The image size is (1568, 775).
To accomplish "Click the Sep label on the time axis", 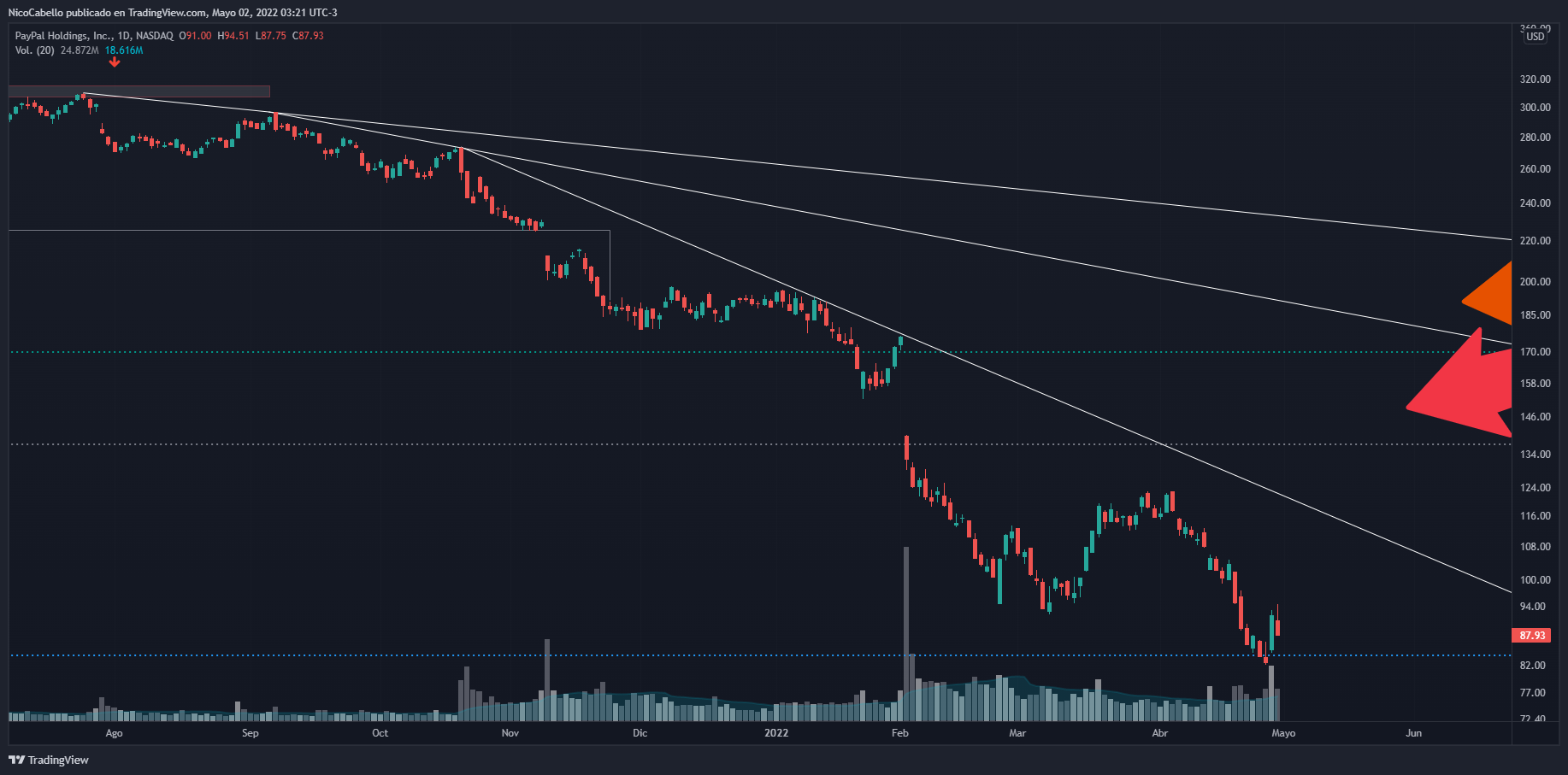I will pos(250,733).
